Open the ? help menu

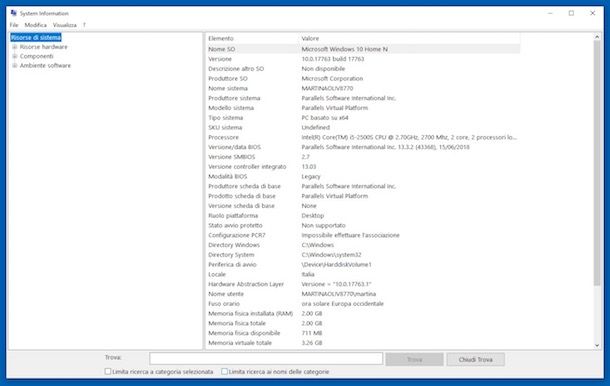(84, 25)
